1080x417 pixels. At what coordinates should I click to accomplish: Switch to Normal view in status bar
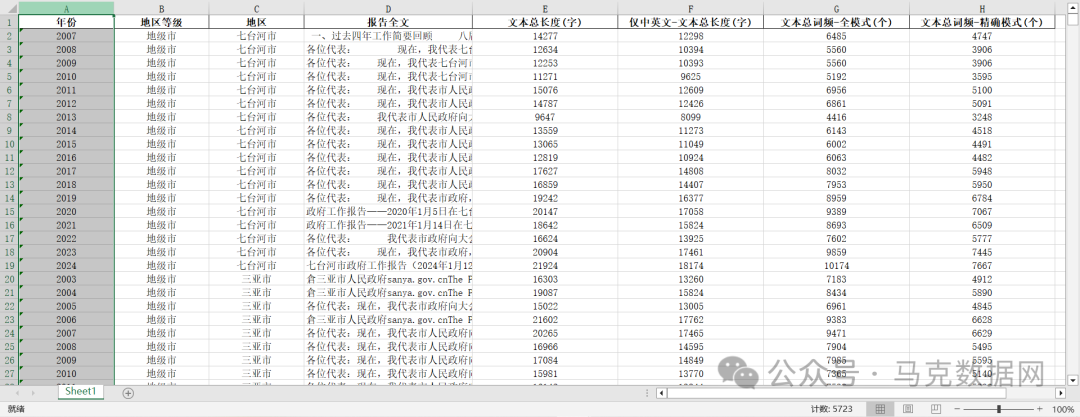coord(880,409)
